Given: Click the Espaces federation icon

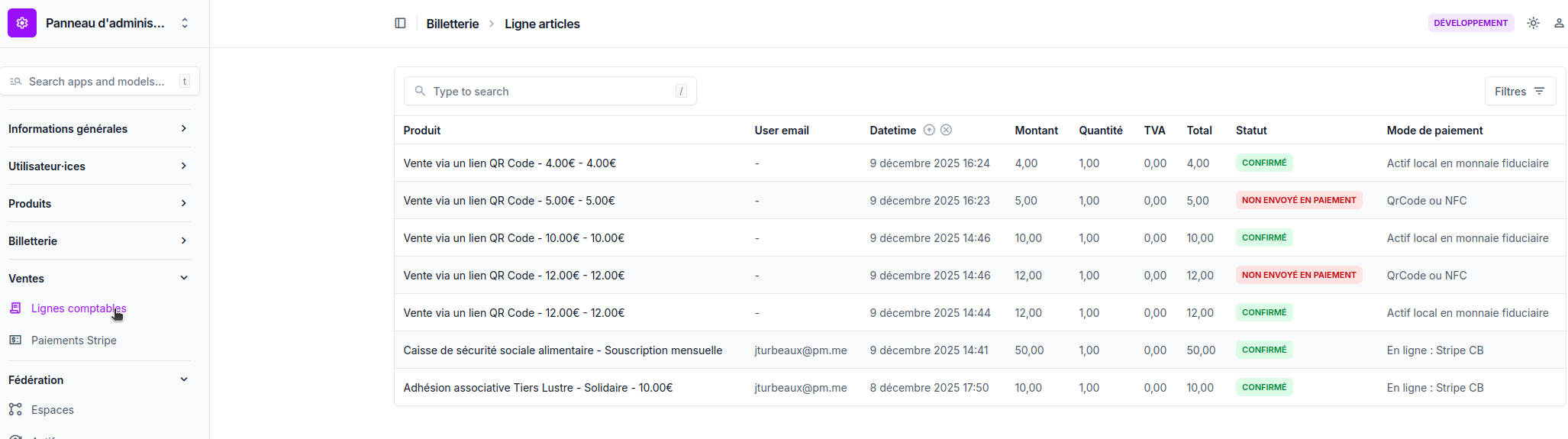Looking at the screenshot, I should (x=15, y=410).
